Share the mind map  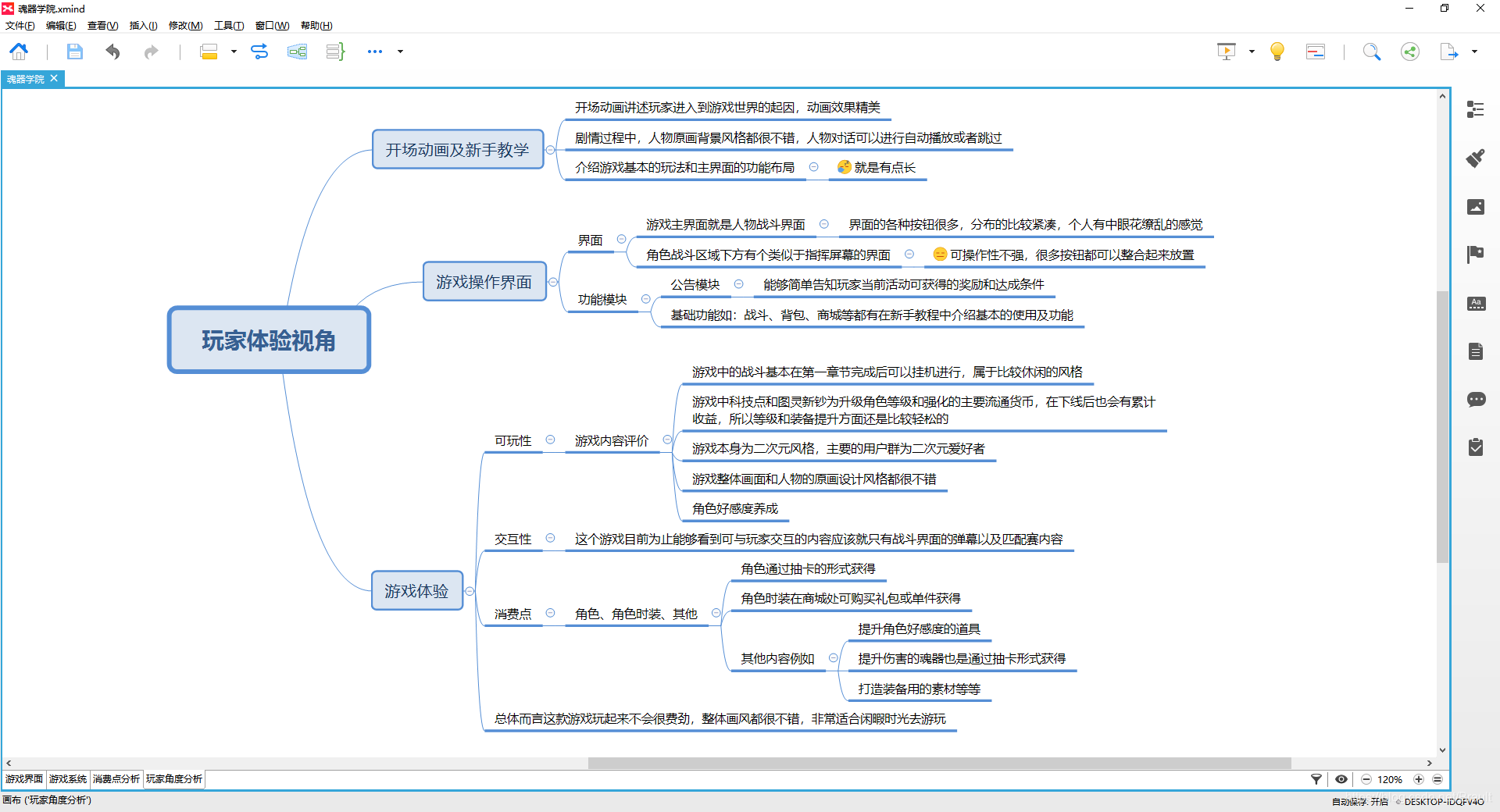coord(1410,52)
